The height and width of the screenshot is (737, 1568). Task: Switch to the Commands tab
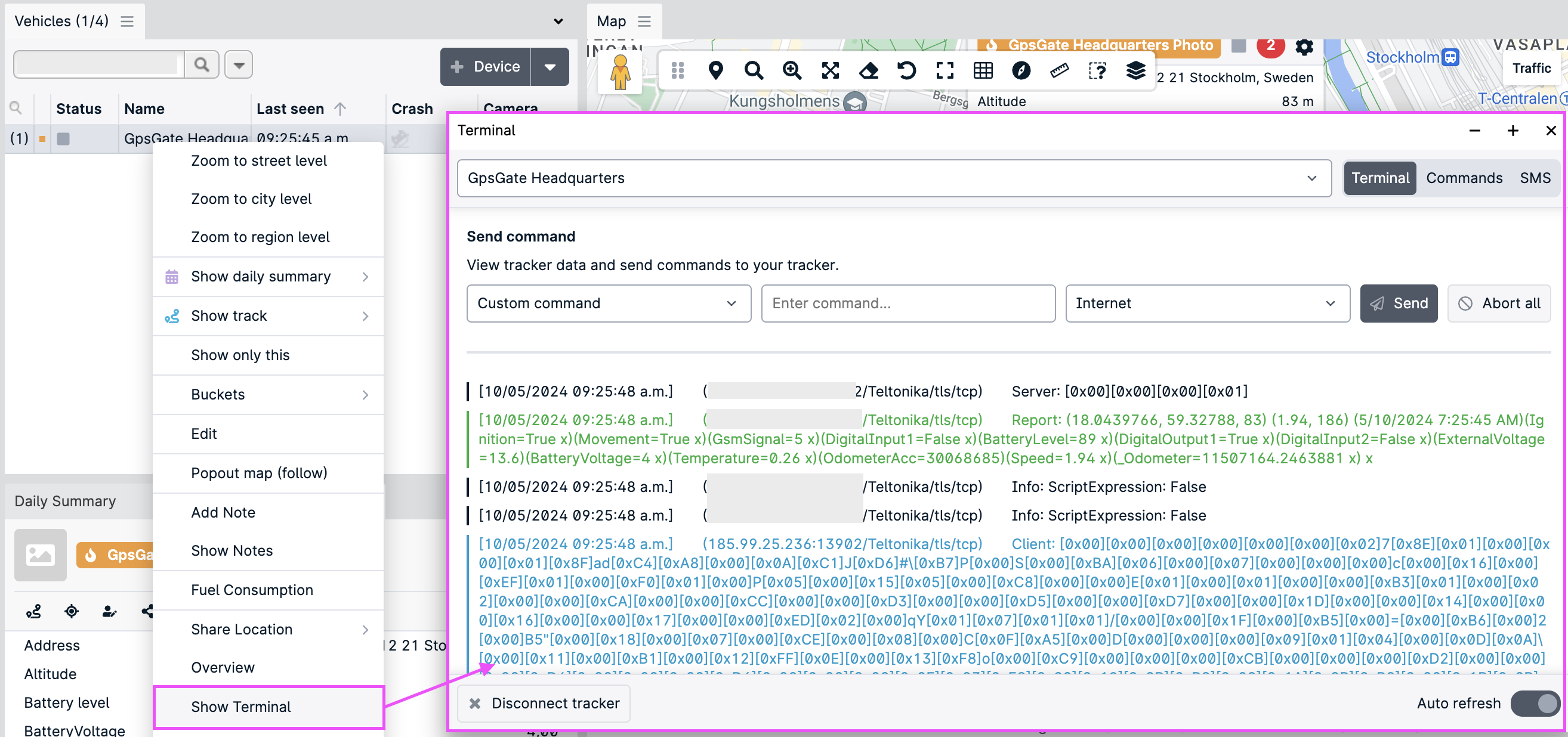1465,178
